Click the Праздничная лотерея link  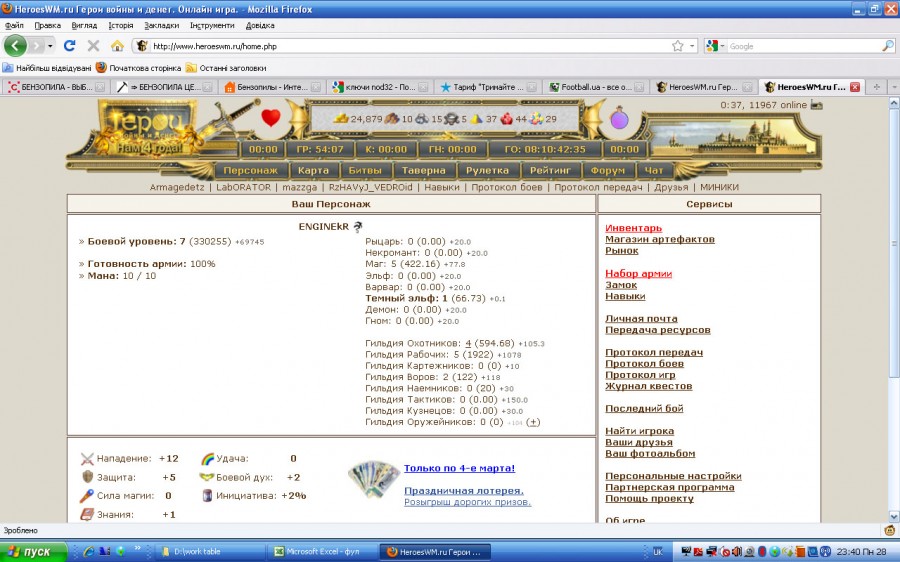pos(463,490)
